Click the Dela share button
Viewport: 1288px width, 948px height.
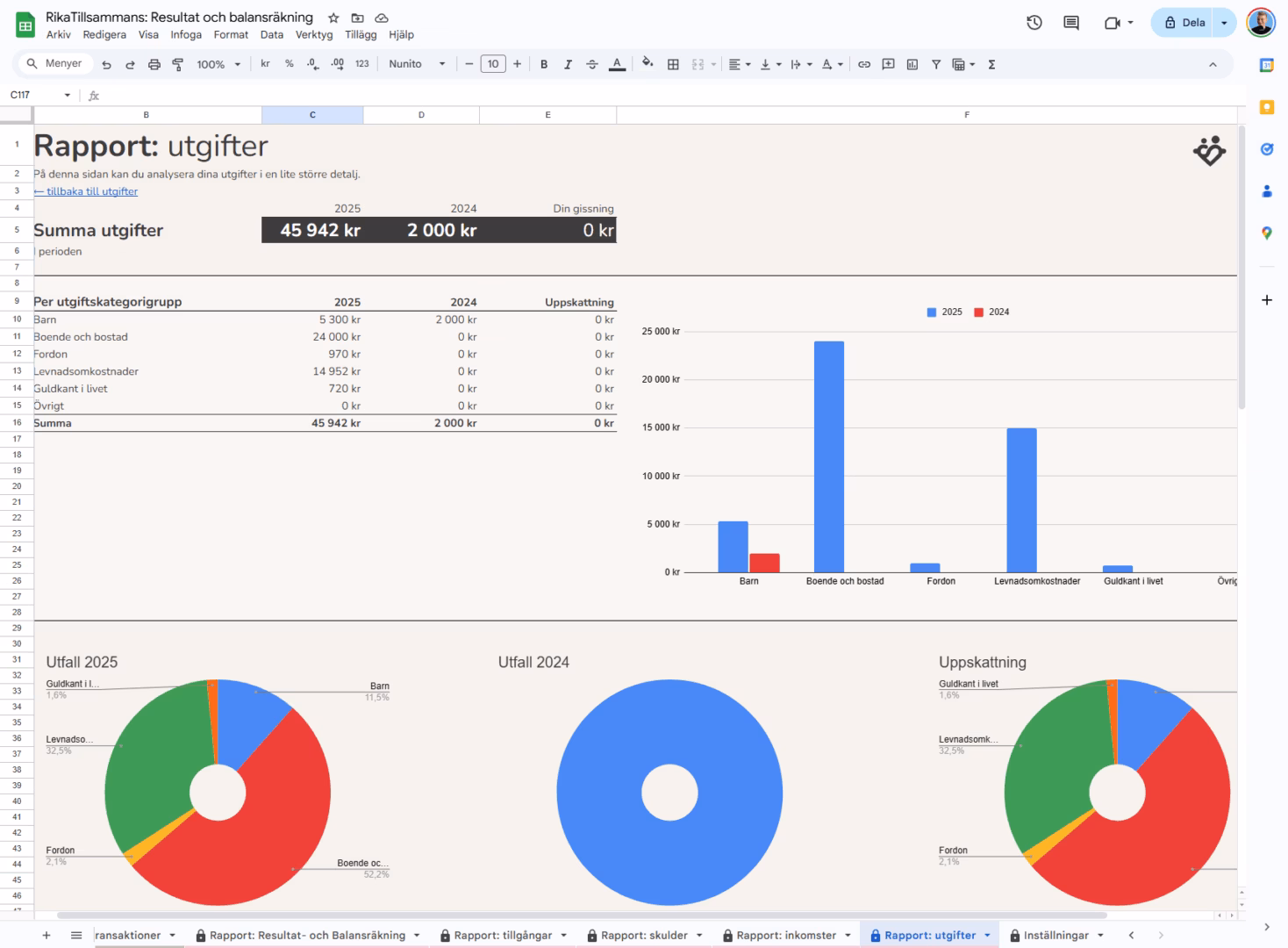point(1184,23)
